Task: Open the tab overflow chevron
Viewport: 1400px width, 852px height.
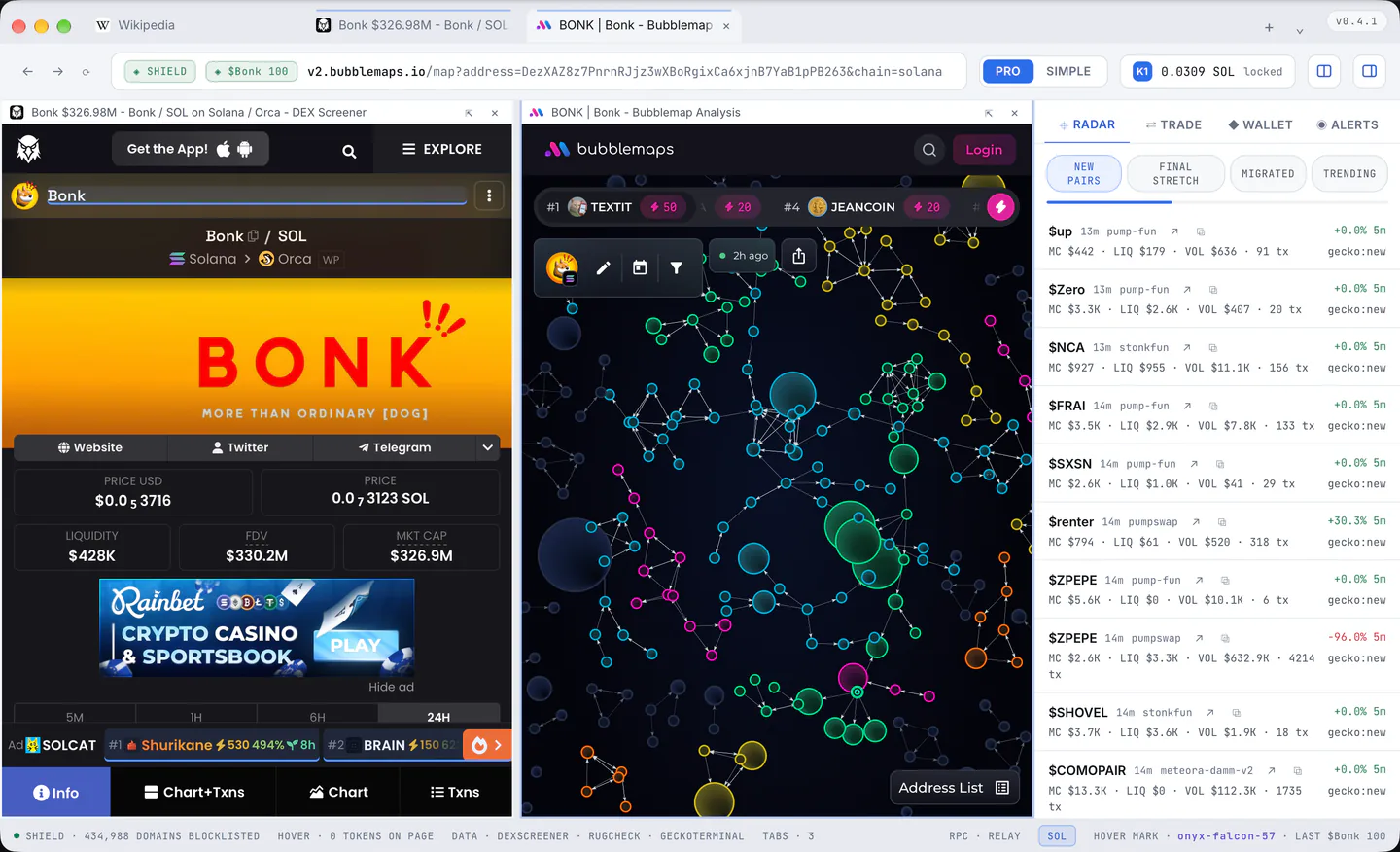Action: pos(1300,30)
